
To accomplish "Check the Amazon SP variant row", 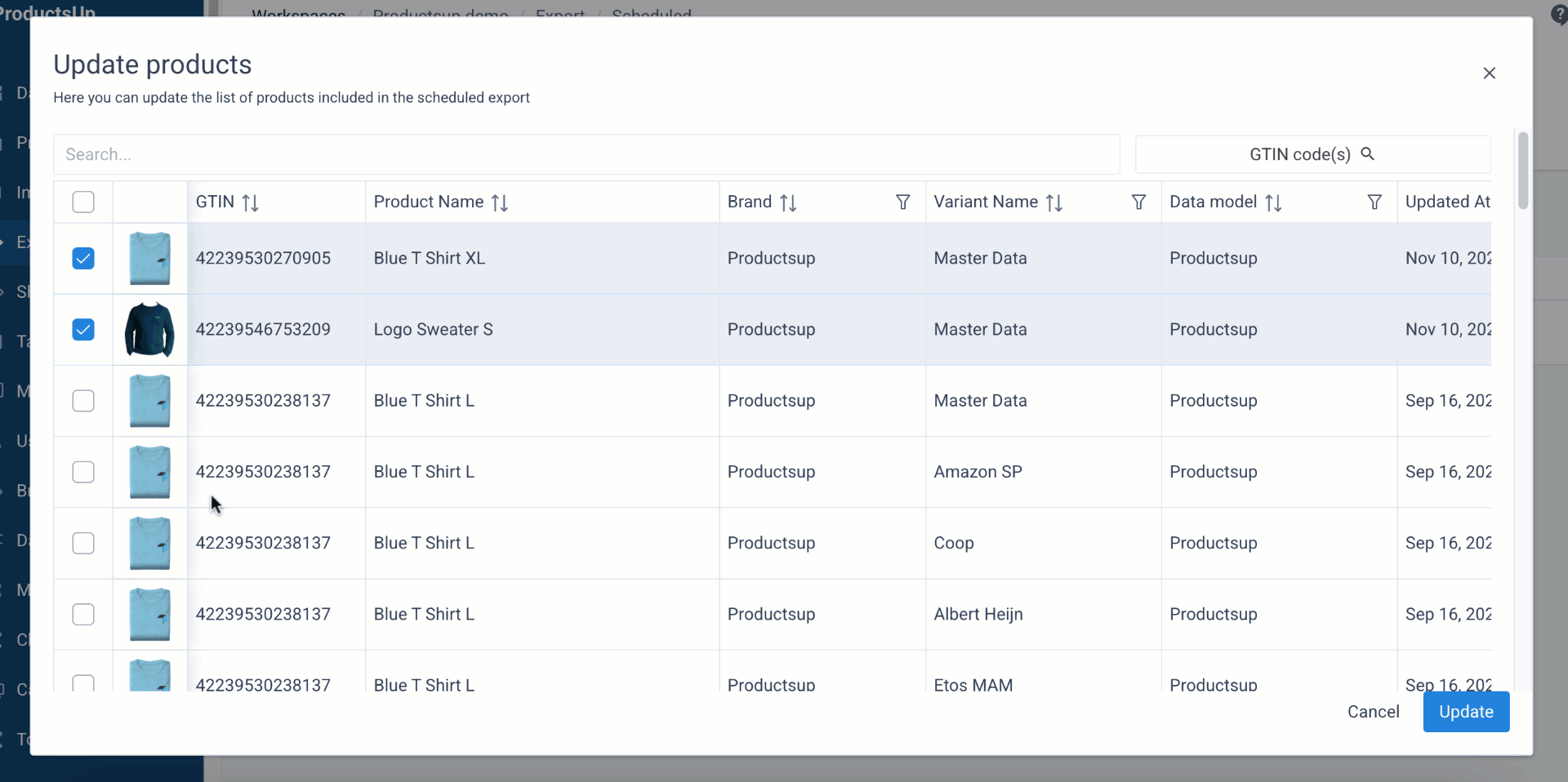I will coord(83,472).
